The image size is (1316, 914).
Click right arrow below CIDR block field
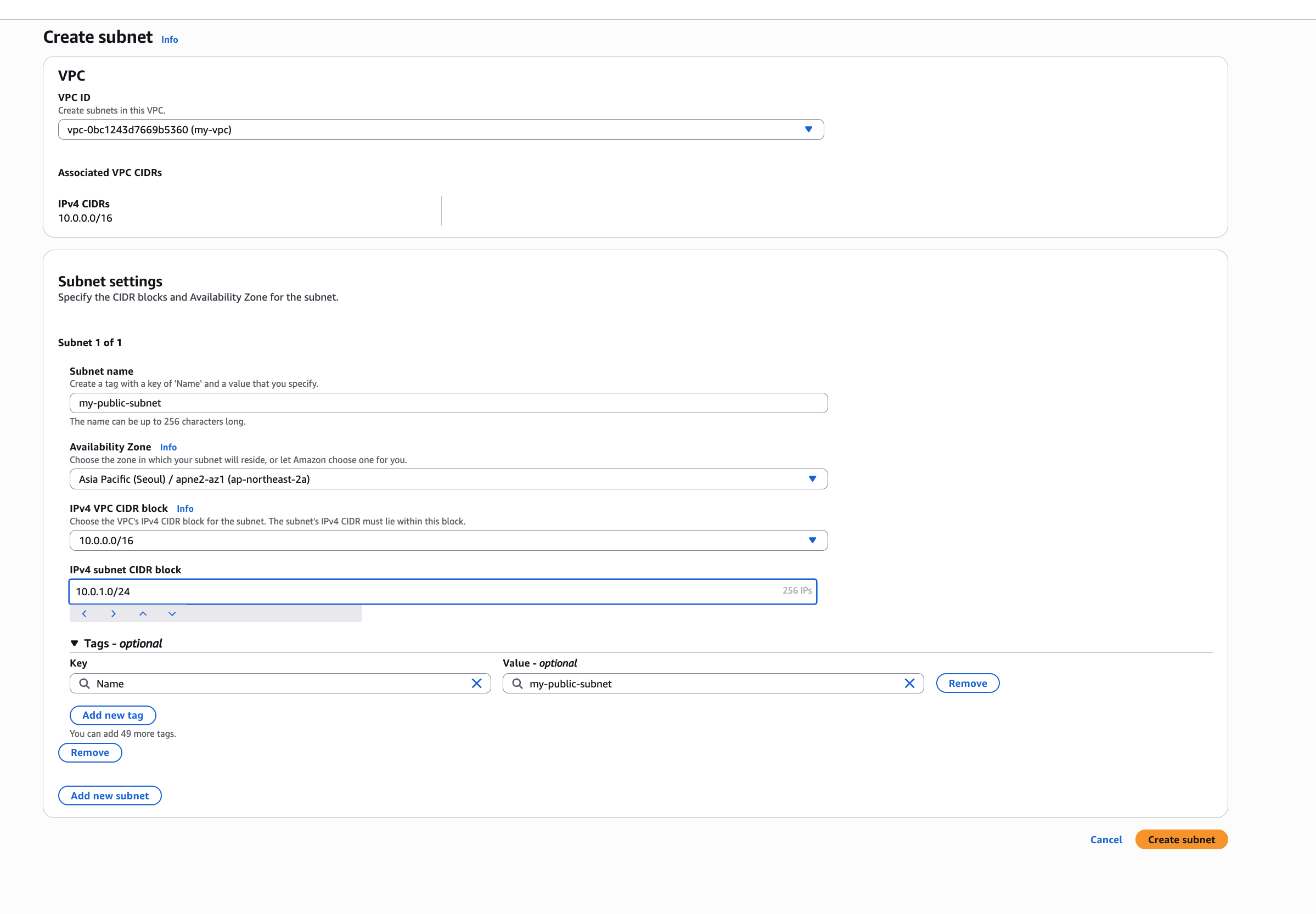click(x=114, y=613)
